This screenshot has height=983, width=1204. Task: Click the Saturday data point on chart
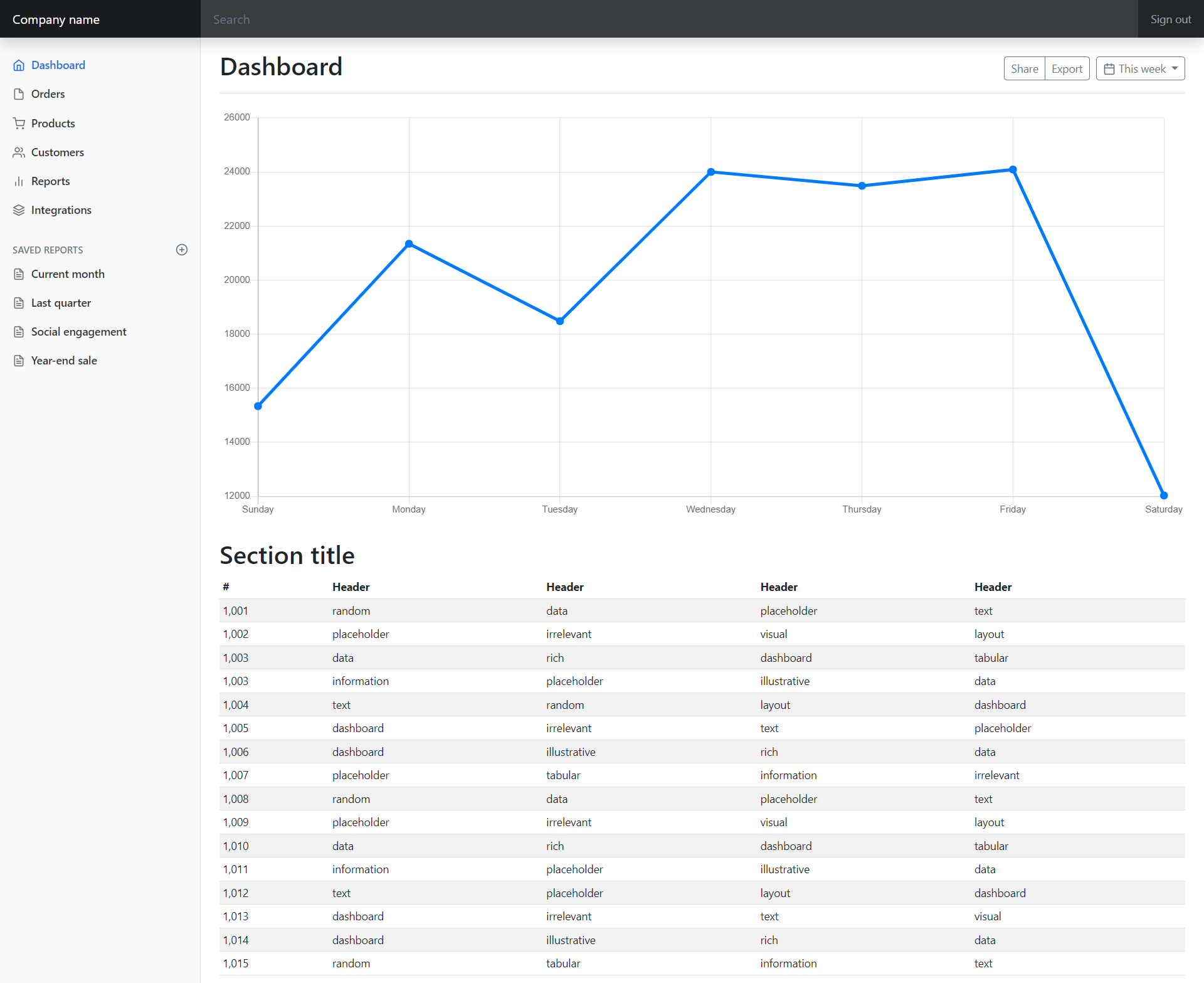click(1164, 496)
